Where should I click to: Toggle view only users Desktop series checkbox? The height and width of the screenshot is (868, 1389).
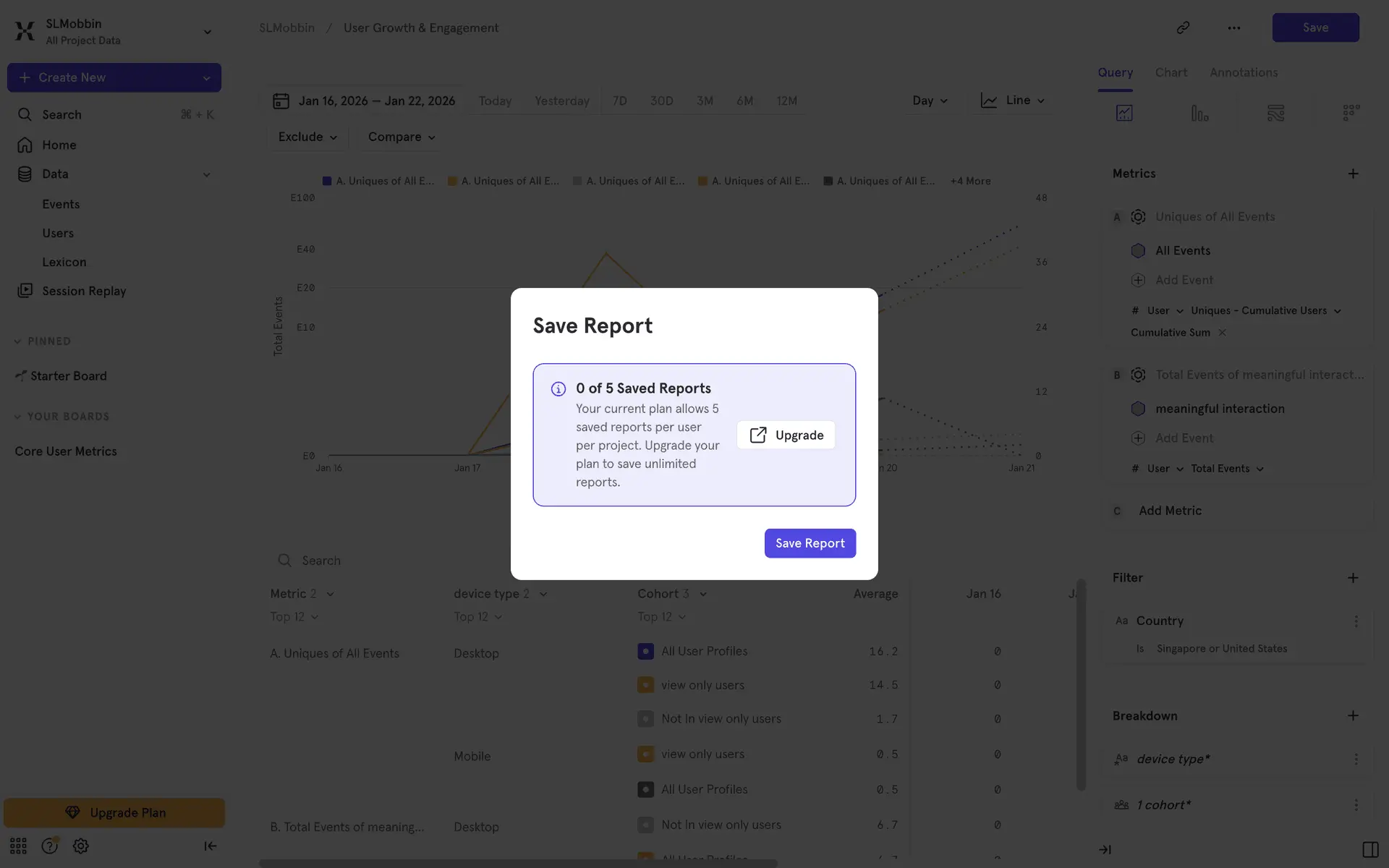(x=645, y=685)
